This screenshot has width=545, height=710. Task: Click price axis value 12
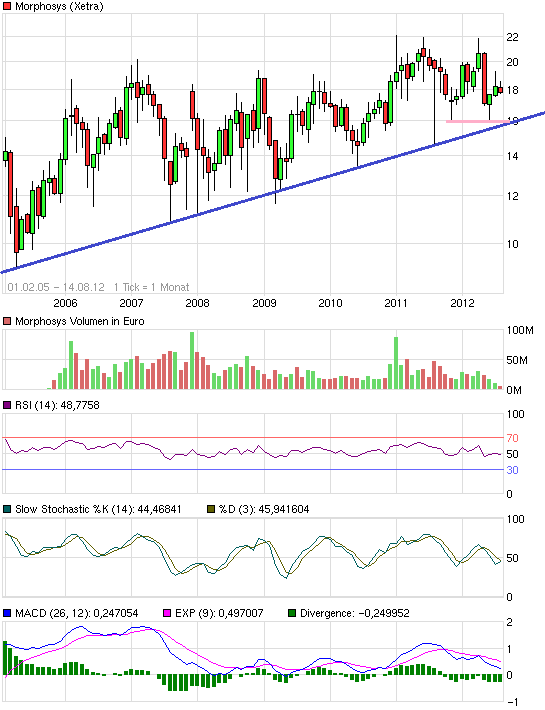pyautogui.click(x=512, y=196)
